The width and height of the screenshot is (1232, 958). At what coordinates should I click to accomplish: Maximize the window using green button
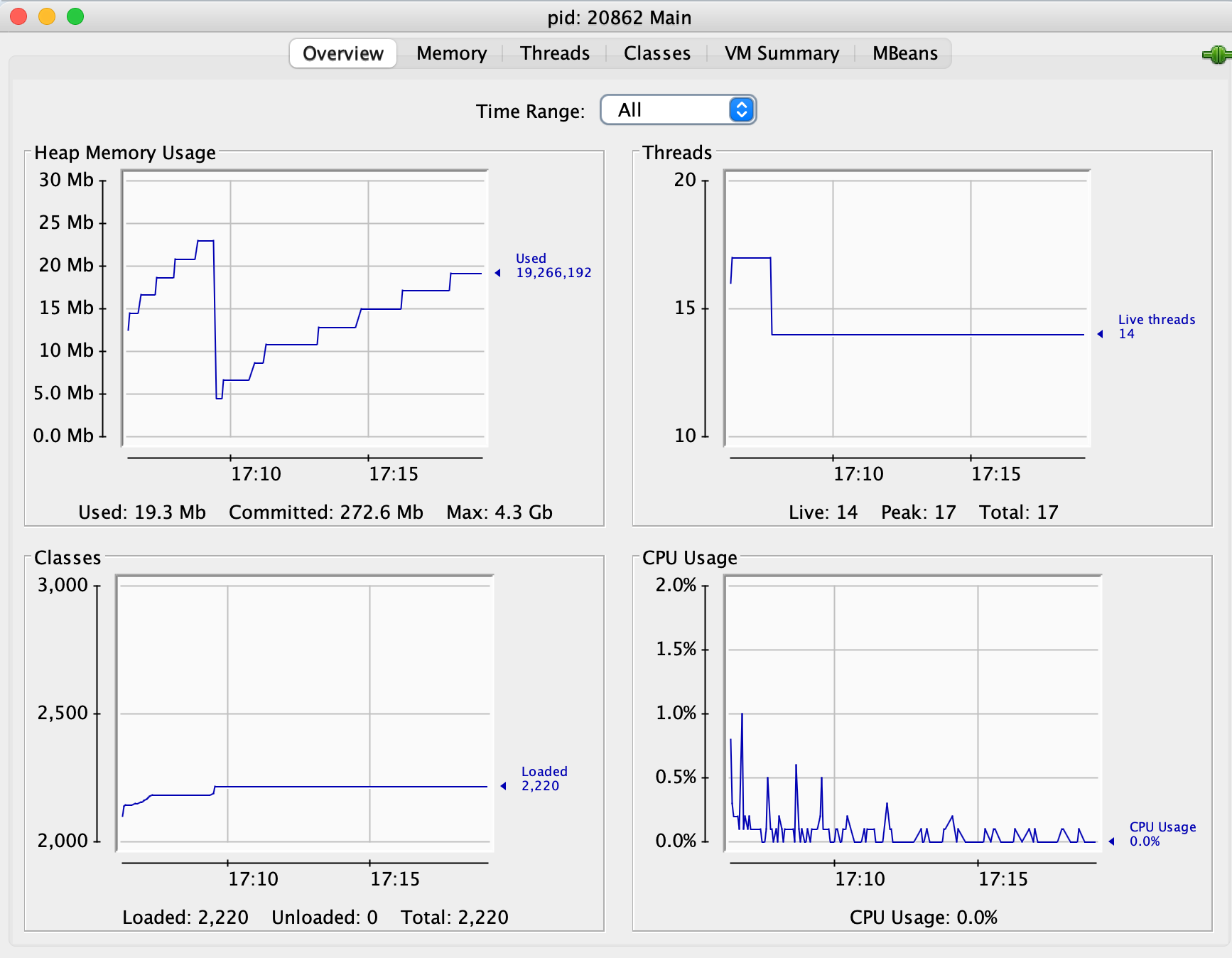pyautogui.click(x=75, y=16)
